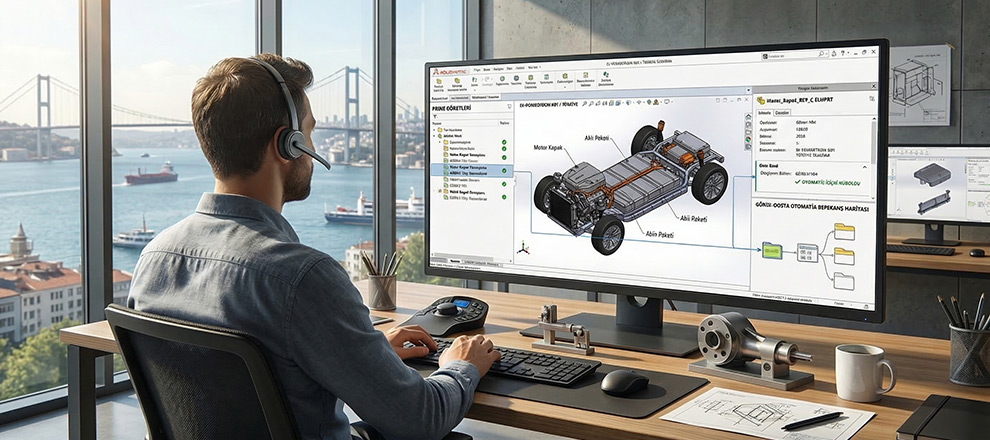Viewport: 990px width, 440px height.
Task: Select the first tab in the property panel
Action: pyautogui.click(x=764, y=113)
